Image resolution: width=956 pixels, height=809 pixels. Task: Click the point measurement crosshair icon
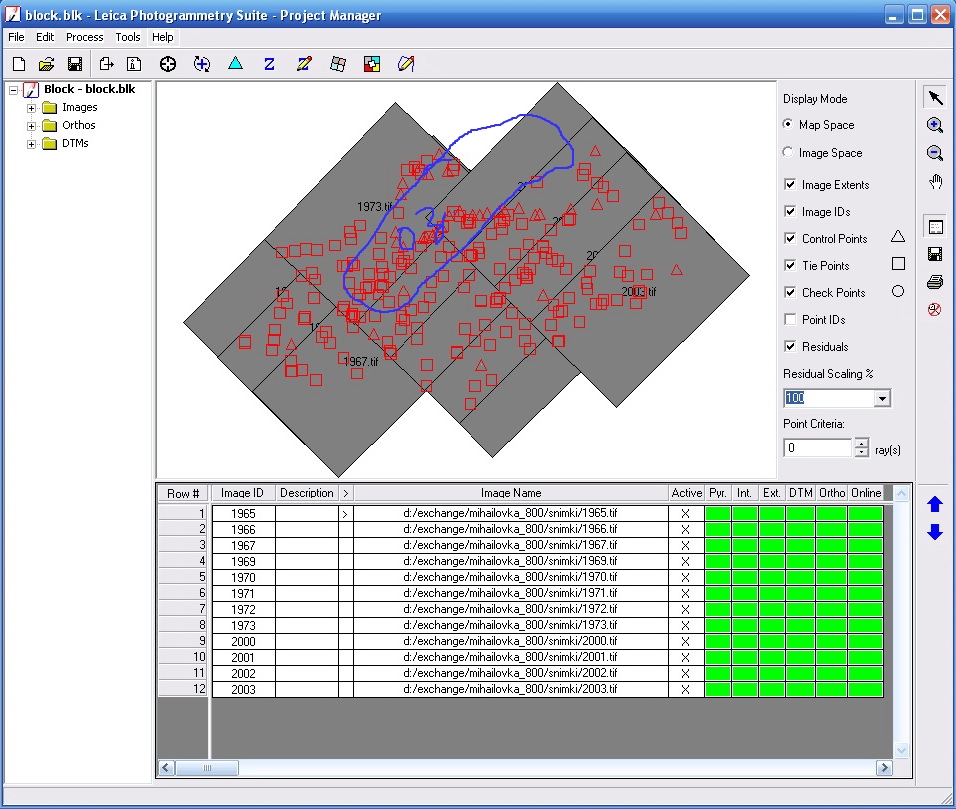coord(168,64)
